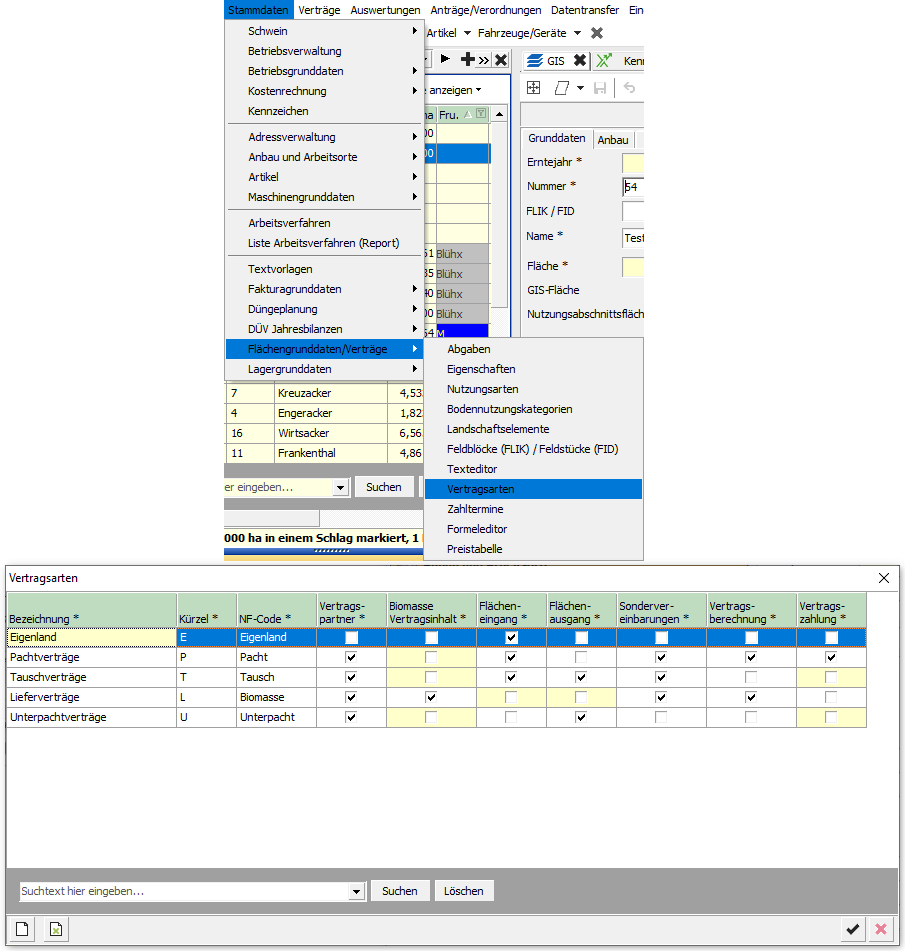Viewport: 905px width, 951px height.
Task: Toggle Vertragszahlung checkbox for Pachtverträge
Action: (831, 657)
